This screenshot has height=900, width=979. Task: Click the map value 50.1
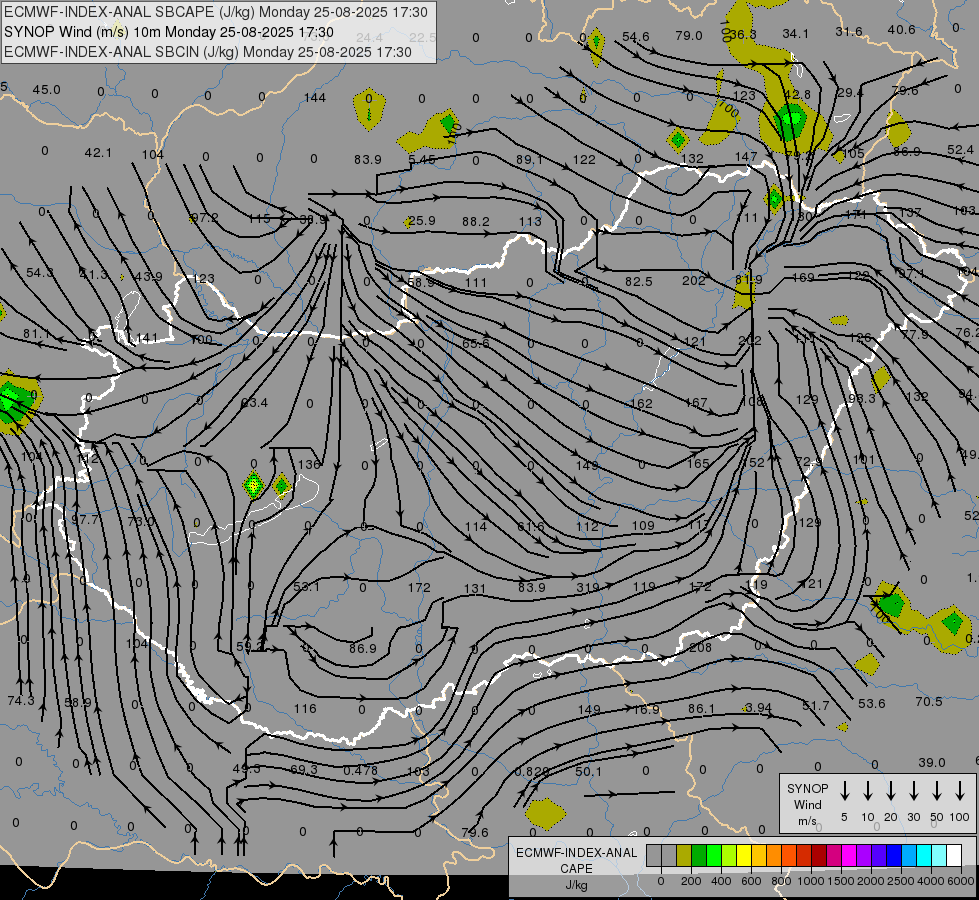pyautogui.click(x=588, y=771)
